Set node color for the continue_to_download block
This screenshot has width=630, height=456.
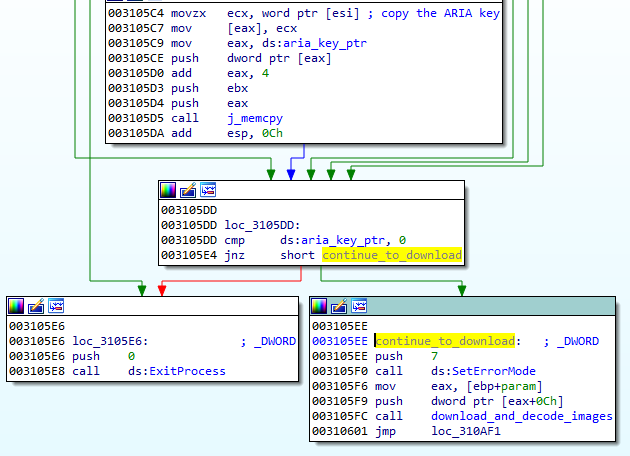319,306
